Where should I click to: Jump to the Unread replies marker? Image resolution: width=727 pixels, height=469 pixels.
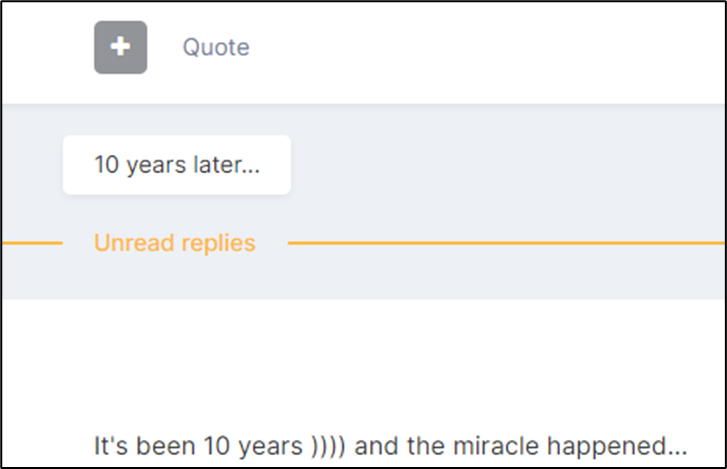pyautogui.click(x=174, y=243)
